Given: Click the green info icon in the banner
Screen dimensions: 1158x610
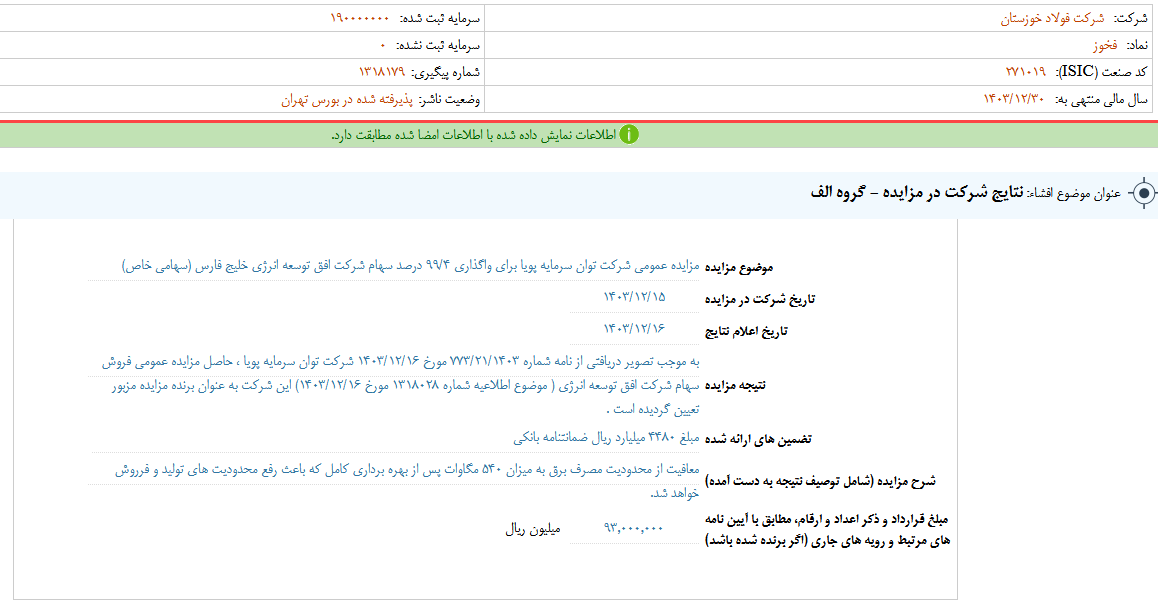Looking at the screenshot, I should click(628, 135).
